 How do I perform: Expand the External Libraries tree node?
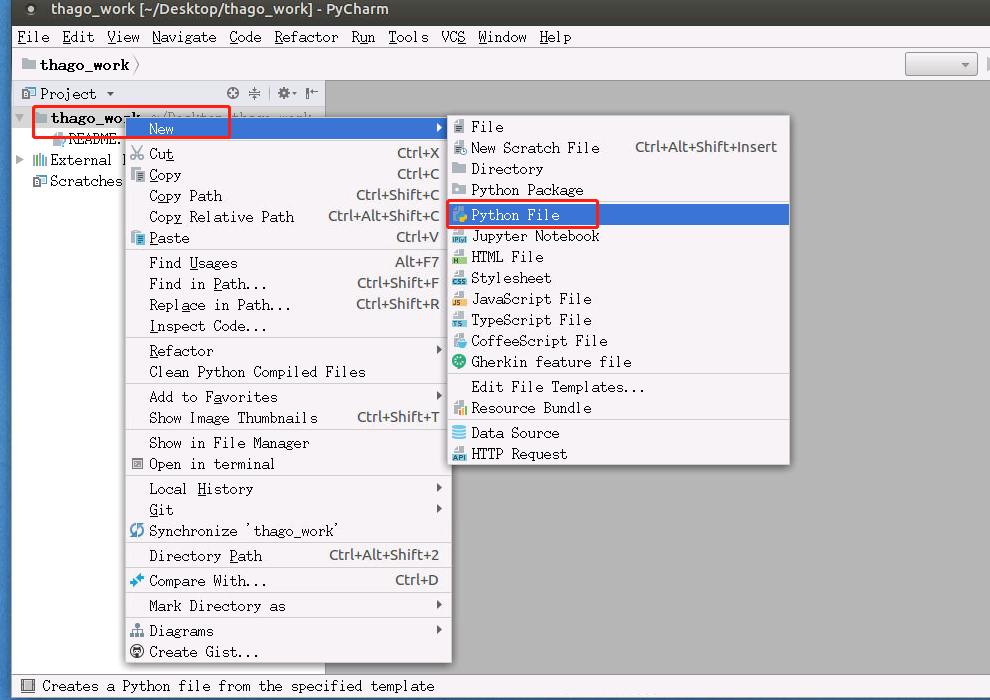[20, 160]
